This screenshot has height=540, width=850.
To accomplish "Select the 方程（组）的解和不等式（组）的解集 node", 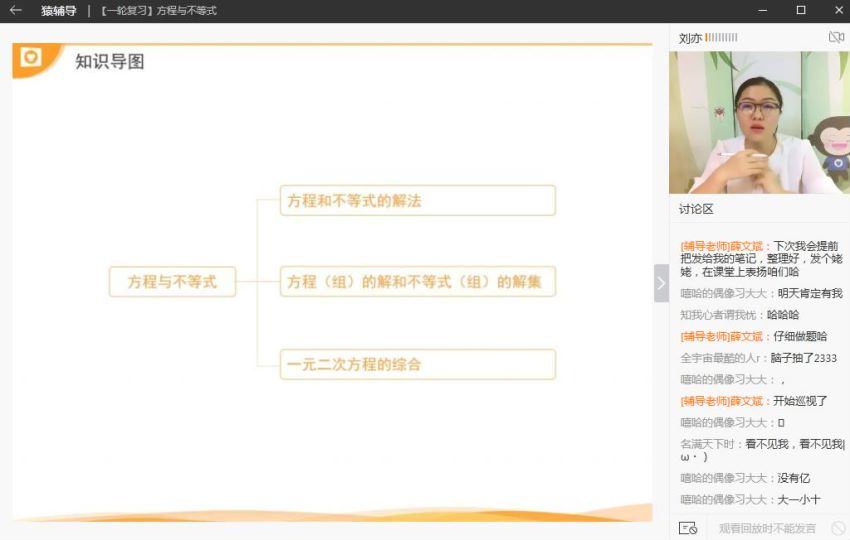I will 418,281.
